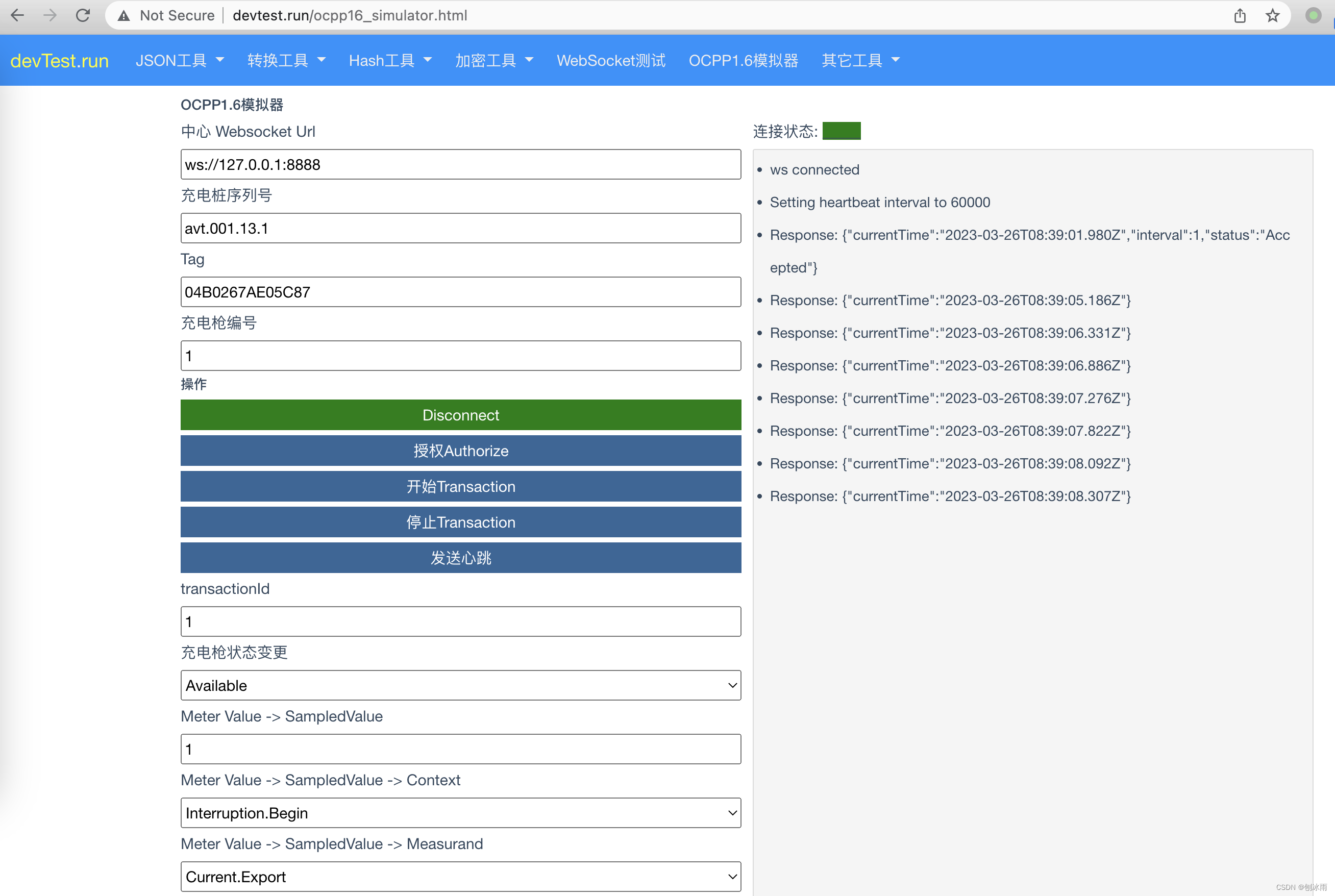This screenshot has width=1335, height=896.
Task: Click the 开始Transaction button
Action: pyautogui.click(x=461, y=486)
